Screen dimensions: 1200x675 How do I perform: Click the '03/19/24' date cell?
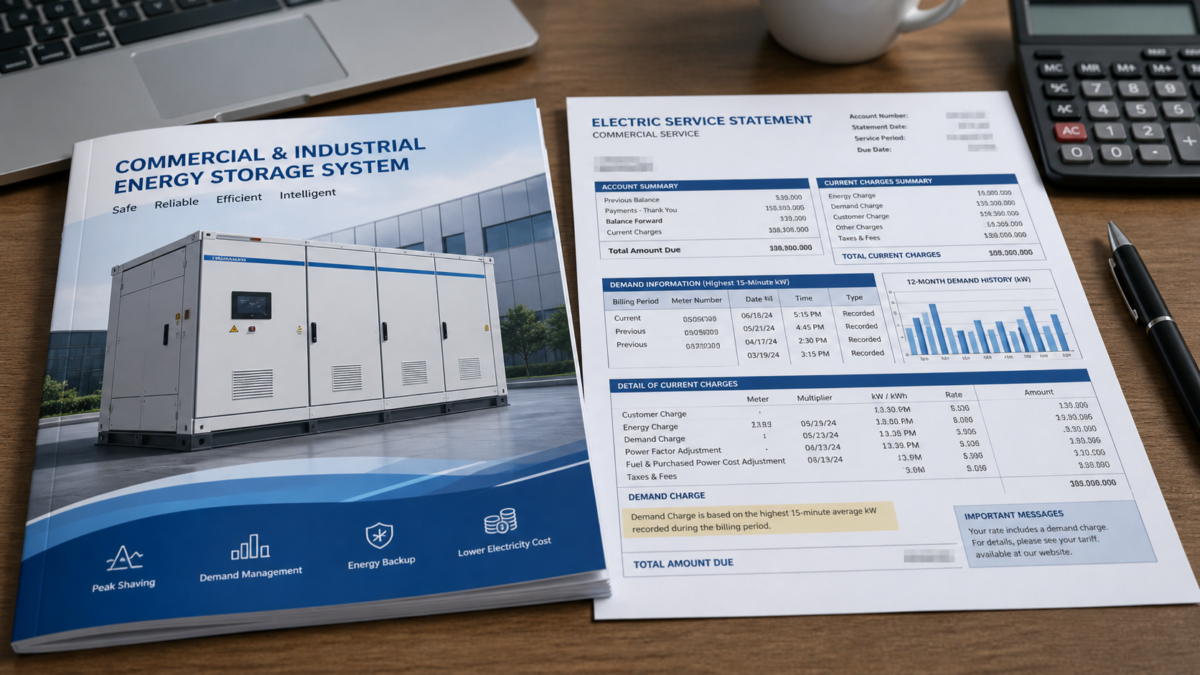click(763, 354)
